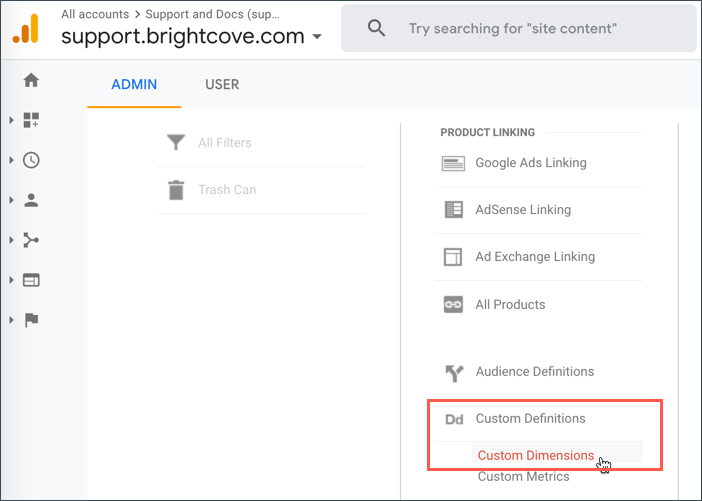
Task: Click the PRODUCT LINKING section heading
Action: click(488, 133)
